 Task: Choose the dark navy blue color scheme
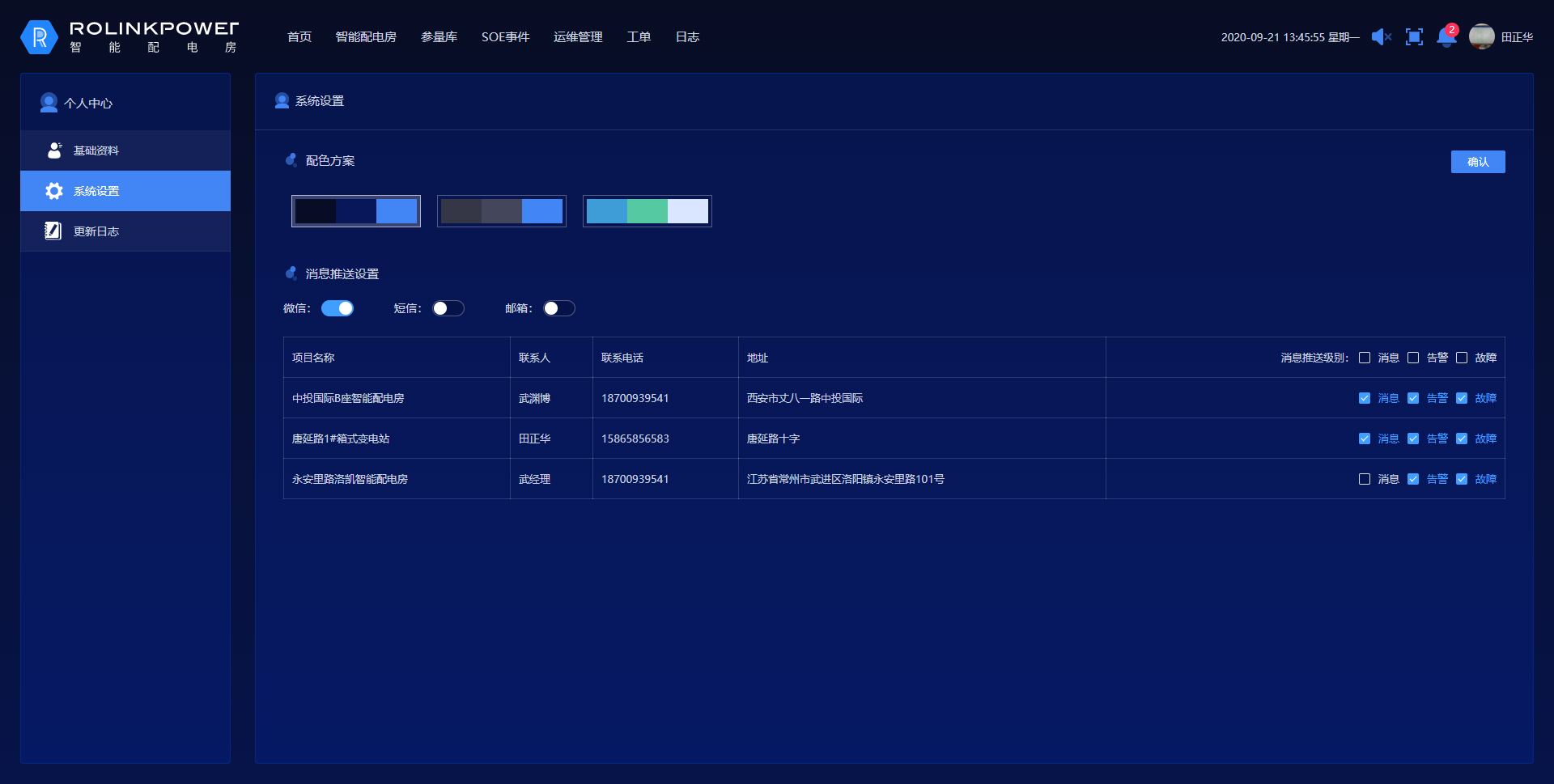tap(356, 211)
